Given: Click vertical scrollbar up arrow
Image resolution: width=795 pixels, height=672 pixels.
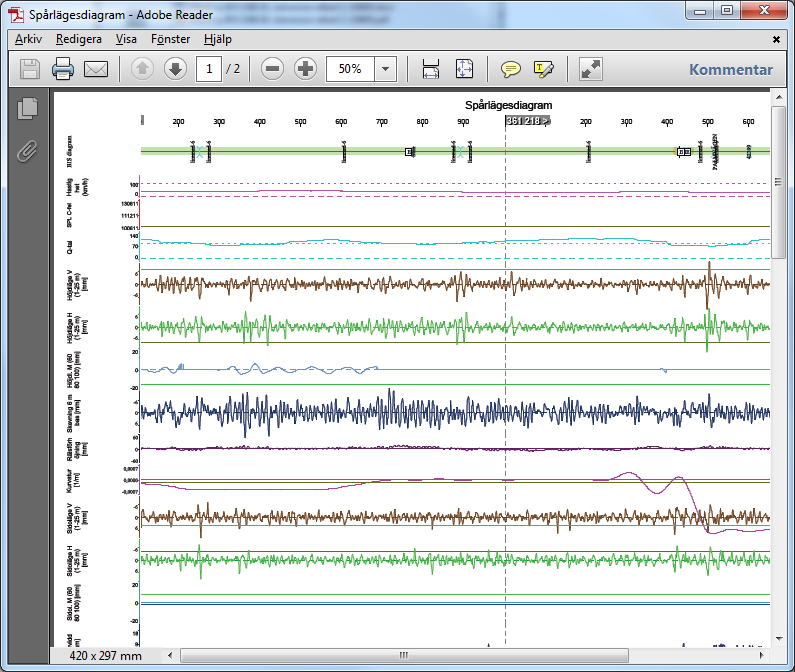Looking at the screenshot, I should coord(778,96).
